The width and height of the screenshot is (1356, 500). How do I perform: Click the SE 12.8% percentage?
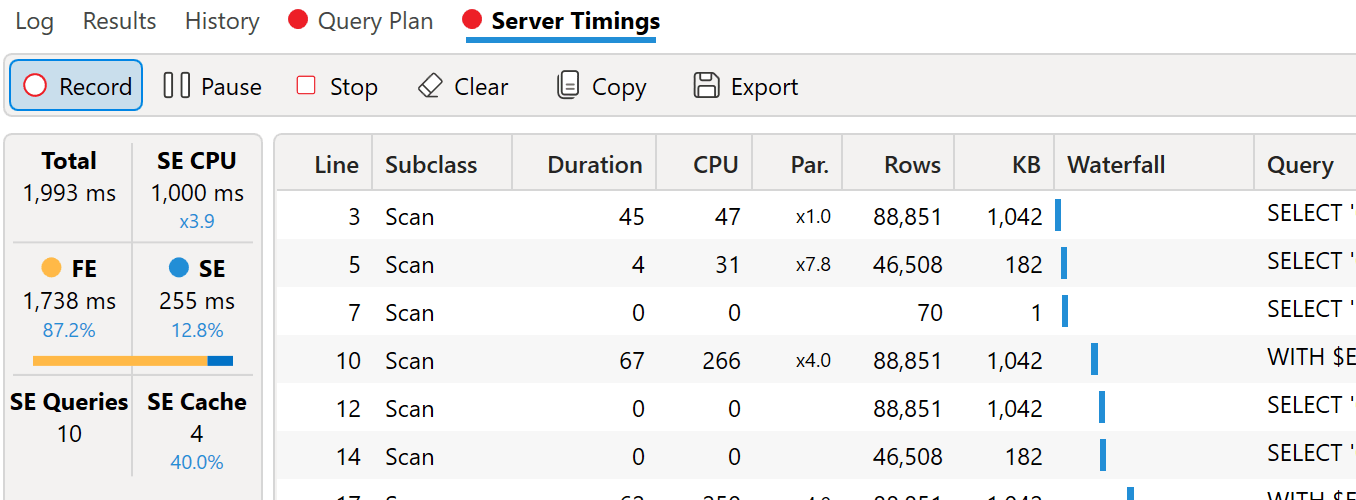197,330
